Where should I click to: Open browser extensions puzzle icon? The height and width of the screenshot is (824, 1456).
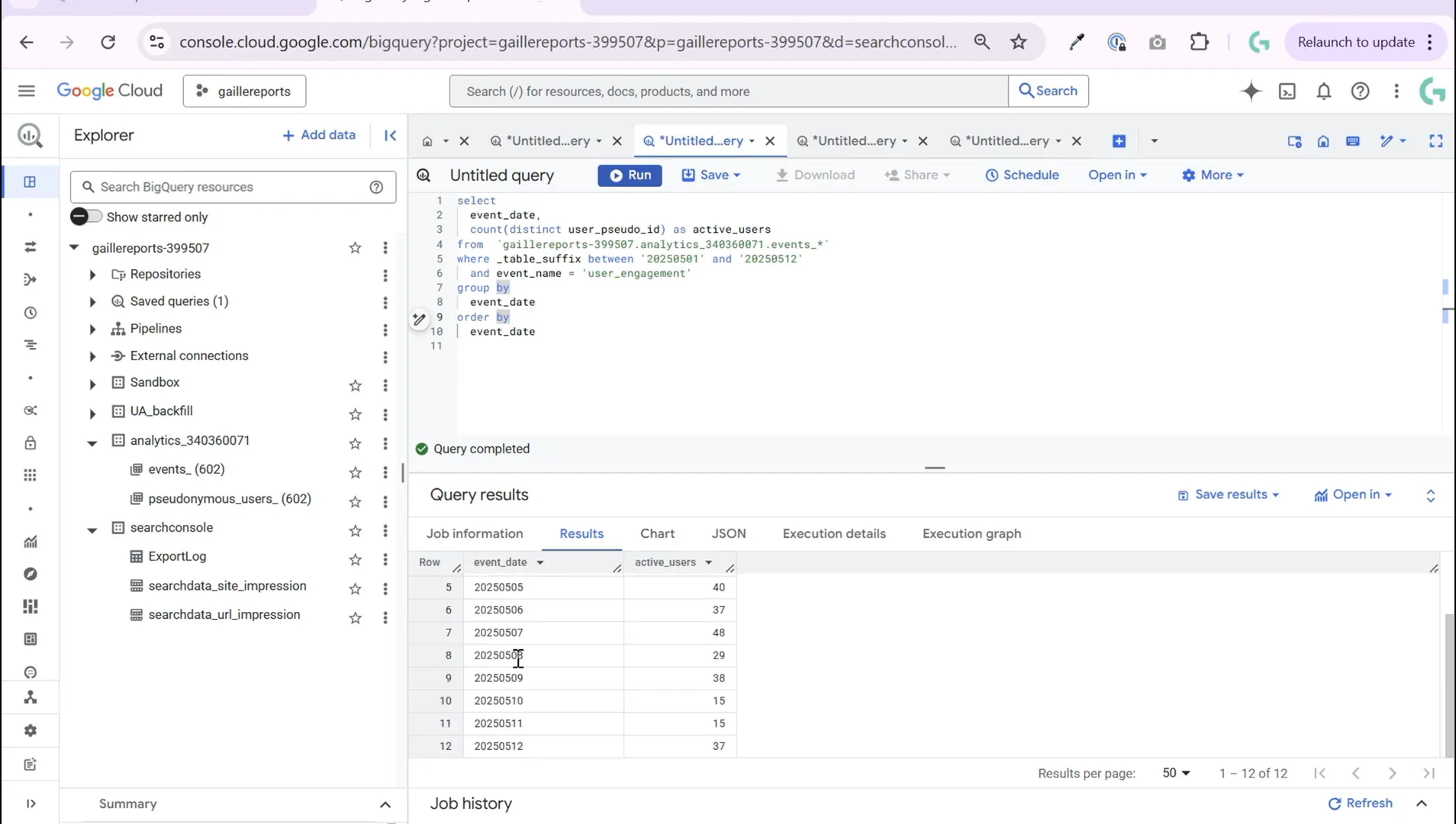[1200, 42]
